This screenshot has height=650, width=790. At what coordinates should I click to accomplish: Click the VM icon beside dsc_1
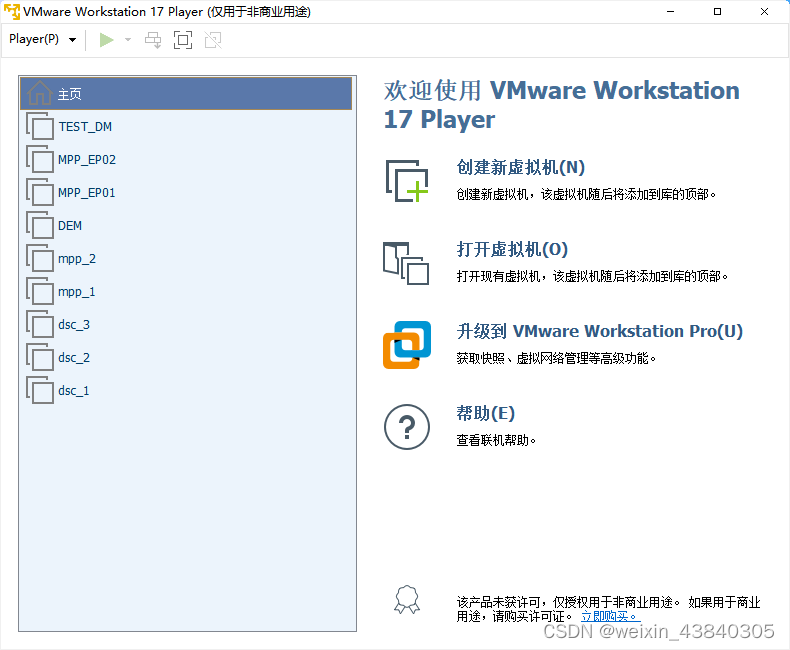(x=40, y=391)
